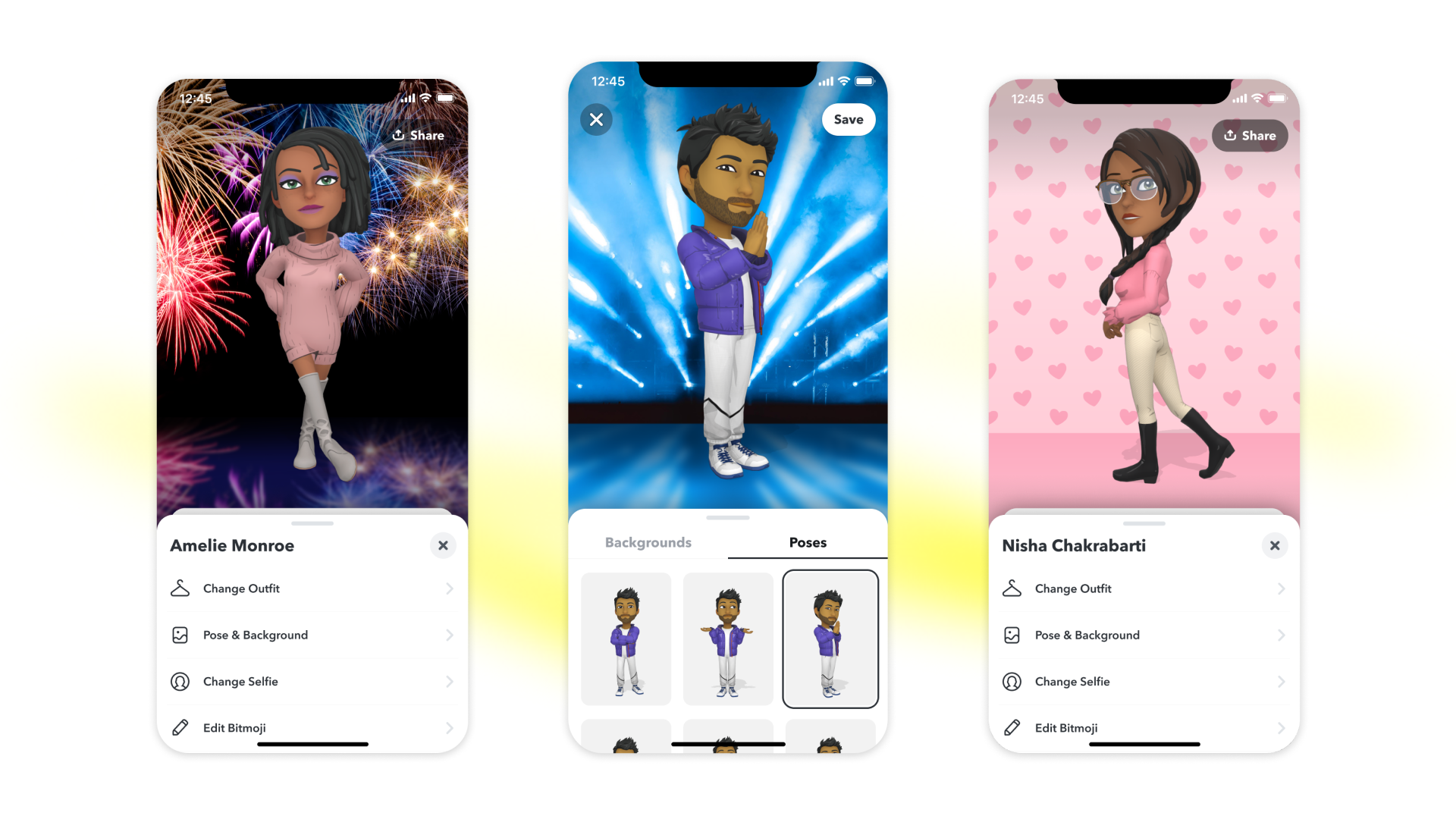Click the Change Selfie icon for Nisha Chakrabarti

coord(1014,681)
